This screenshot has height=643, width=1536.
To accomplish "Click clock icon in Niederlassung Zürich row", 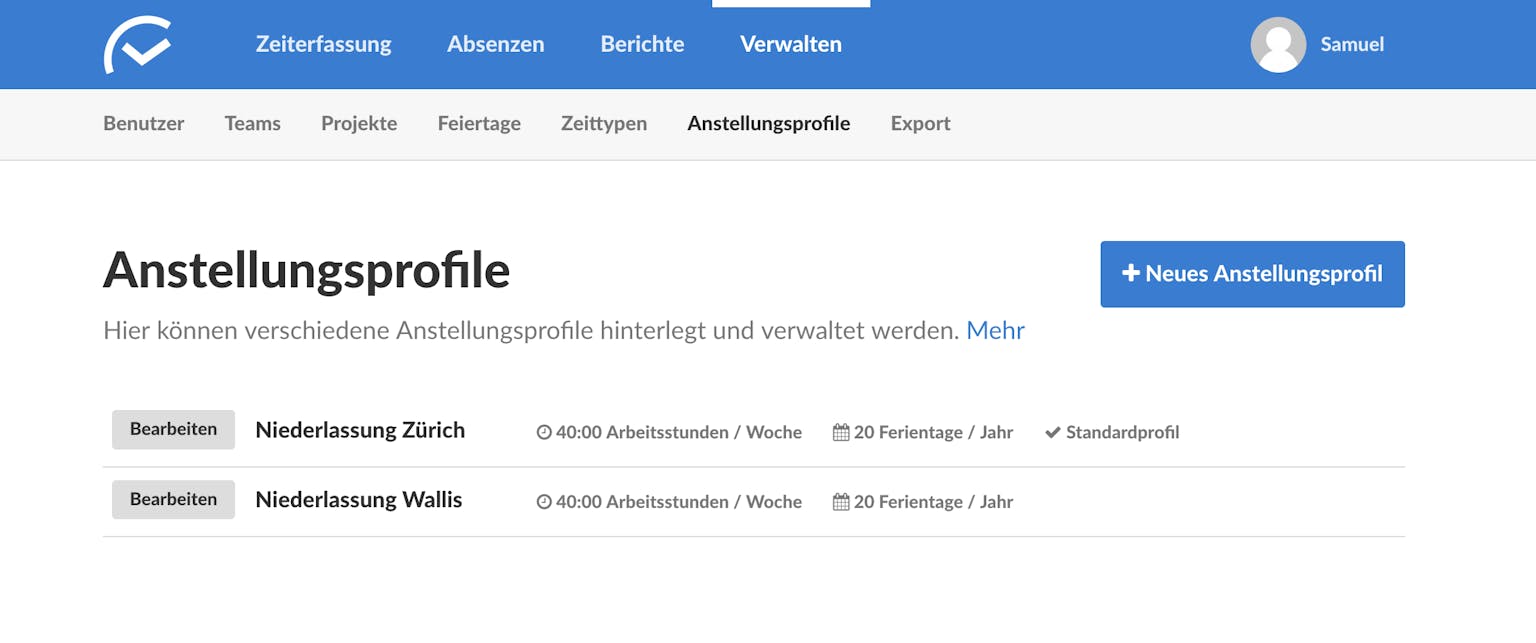I will (x=544, y=432).
